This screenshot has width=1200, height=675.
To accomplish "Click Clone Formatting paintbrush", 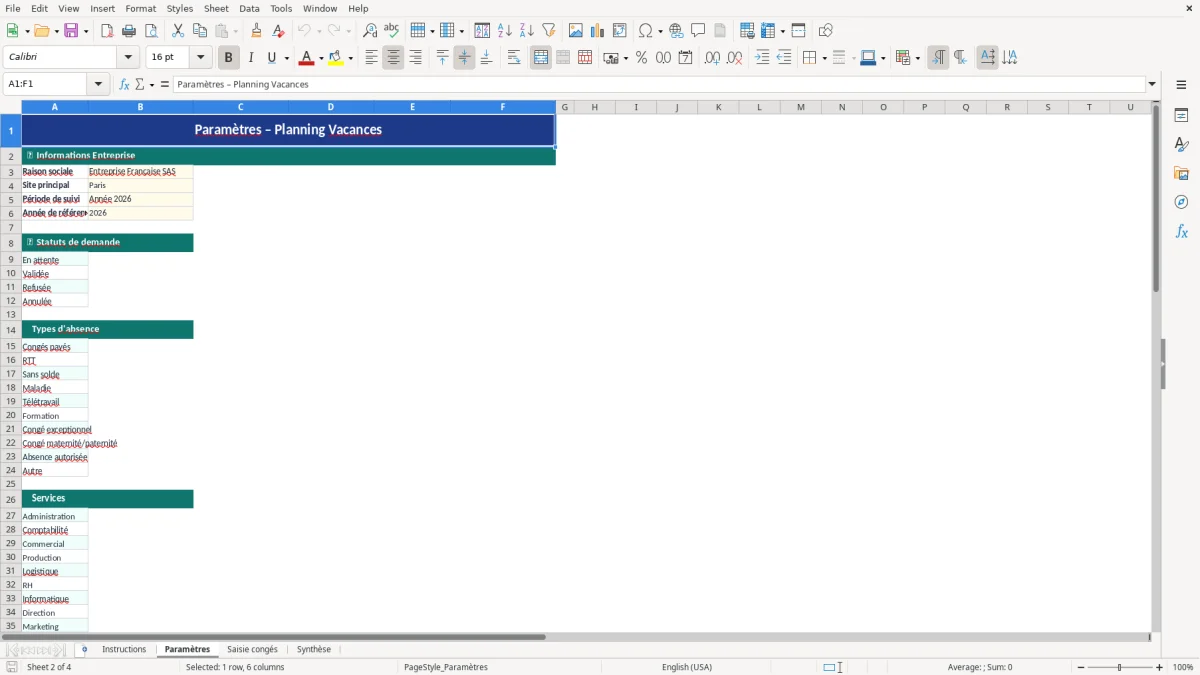I will [x=257, y=31].
